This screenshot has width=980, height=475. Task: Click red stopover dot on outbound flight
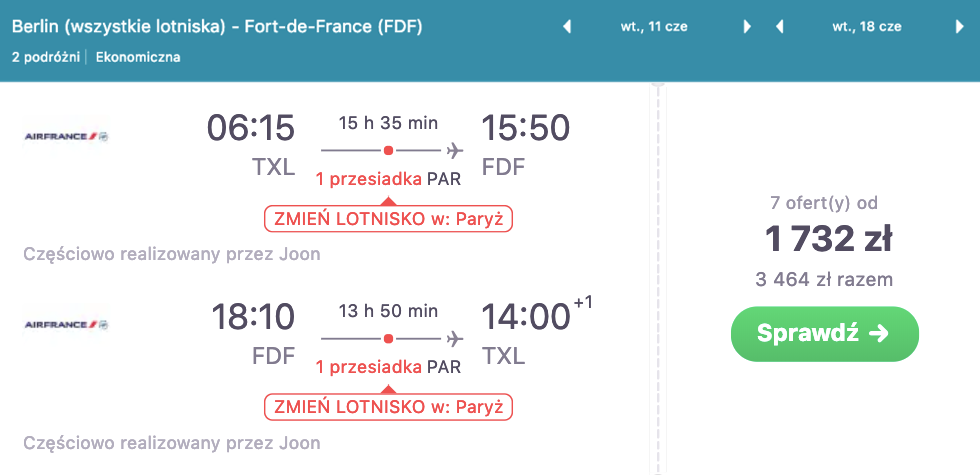[x=388, y=151]
